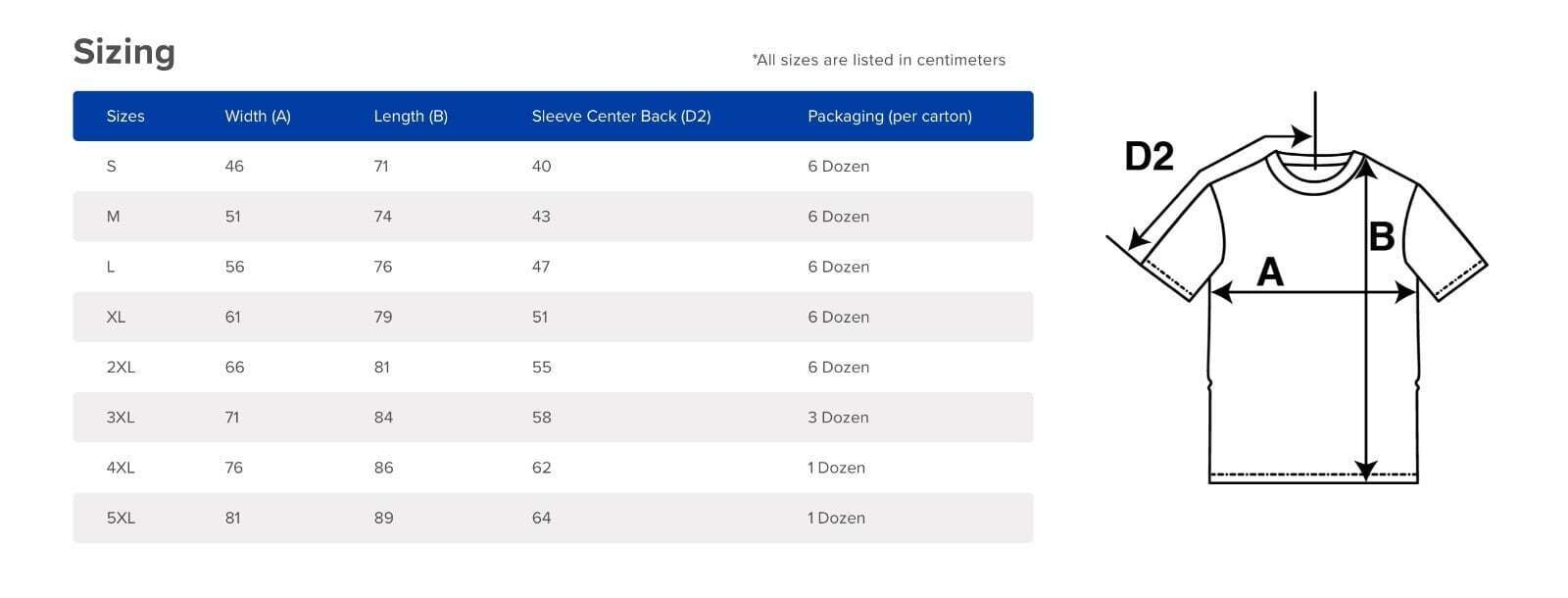Click the centimeters note above the table
The width and height of the screenshot is (1568, 598).
(x=879, y=60)
